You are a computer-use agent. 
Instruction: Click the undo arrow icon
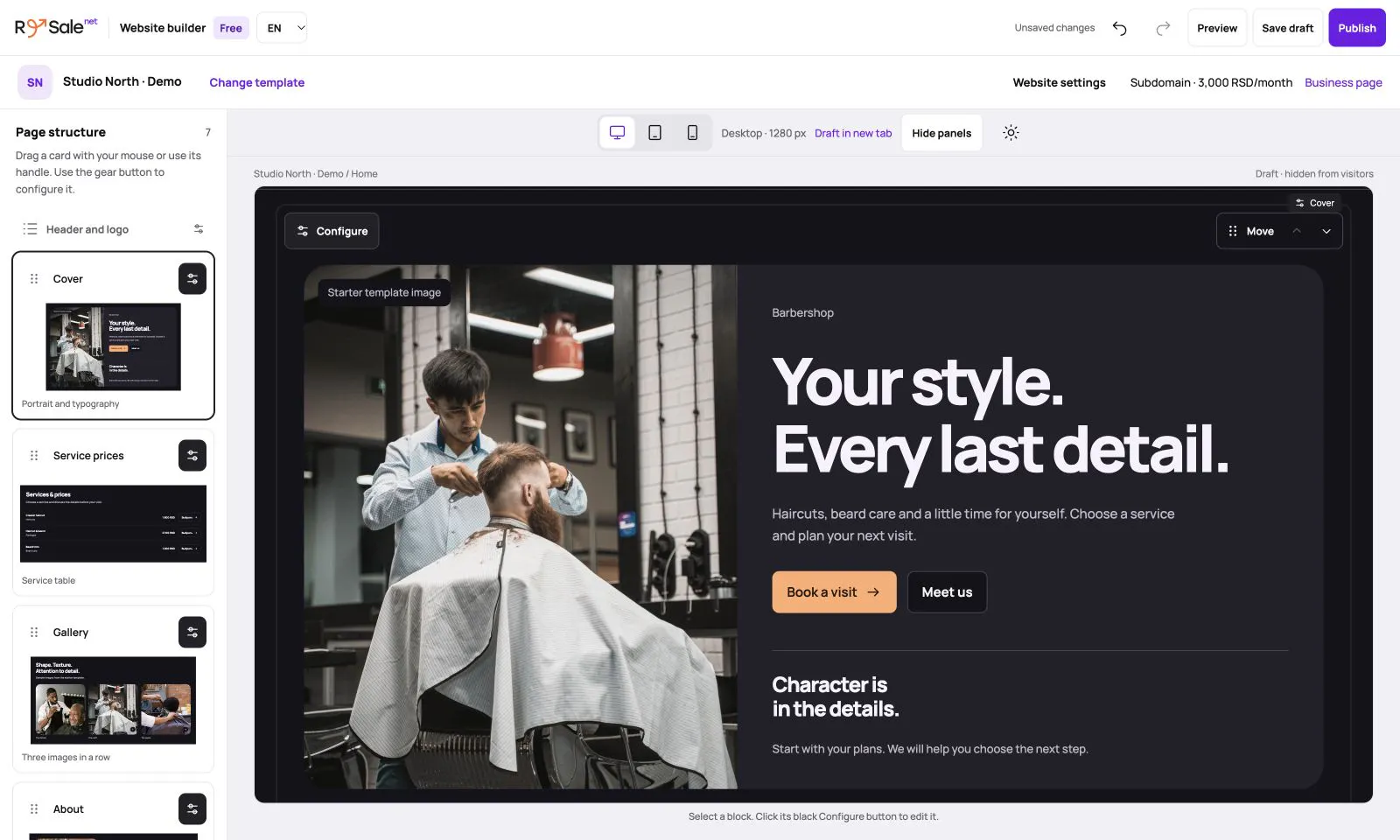[x=1119, y=28]
